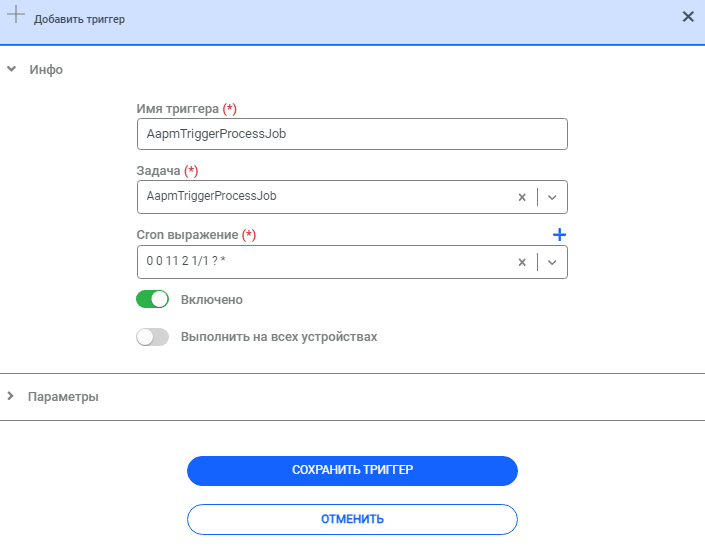The height and width of the screenshot is (550, 705).
Task: Click the cron value 0 0 11 2 1/1 ? *
Action: click(186, 261)
